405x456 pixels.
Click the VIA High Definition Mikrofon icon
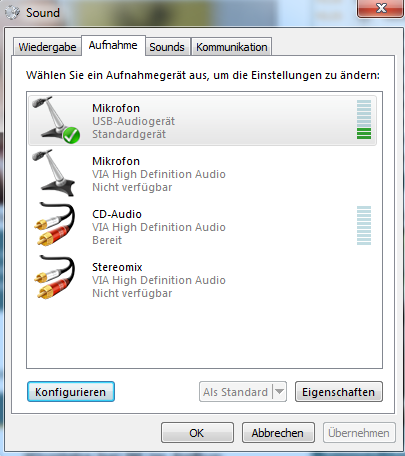coord(53,173)
